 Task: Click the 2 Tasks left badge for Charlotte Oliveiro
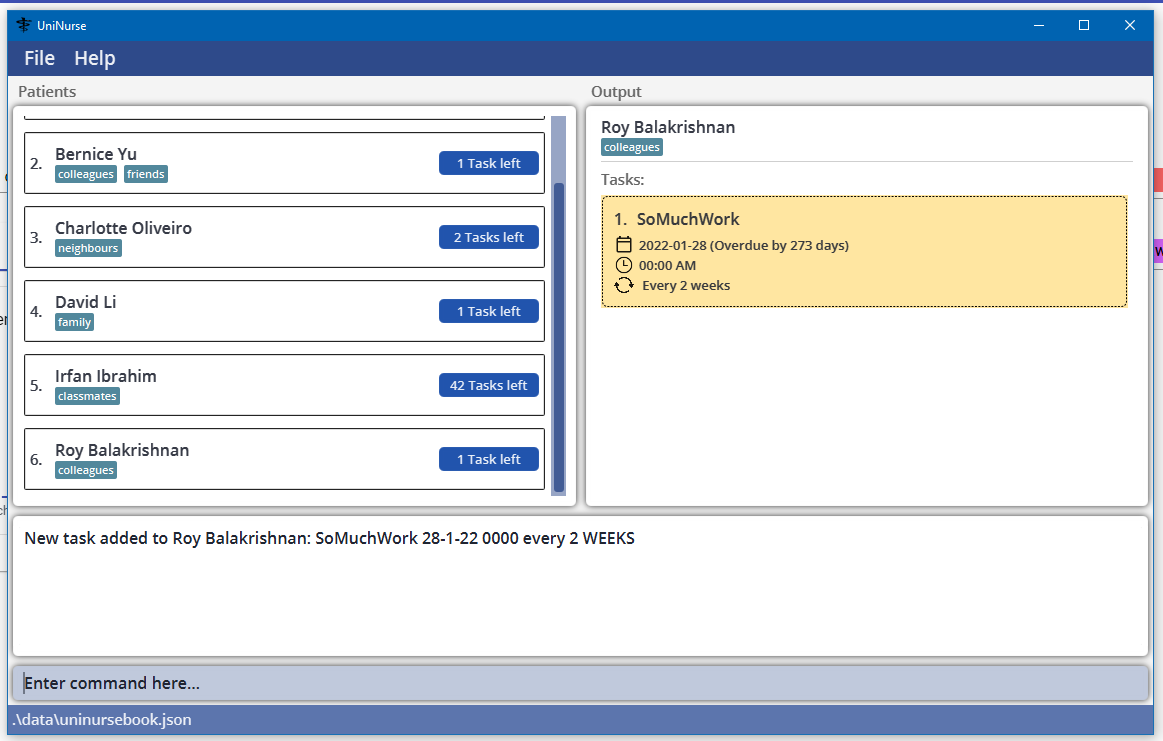click(489, 237)
